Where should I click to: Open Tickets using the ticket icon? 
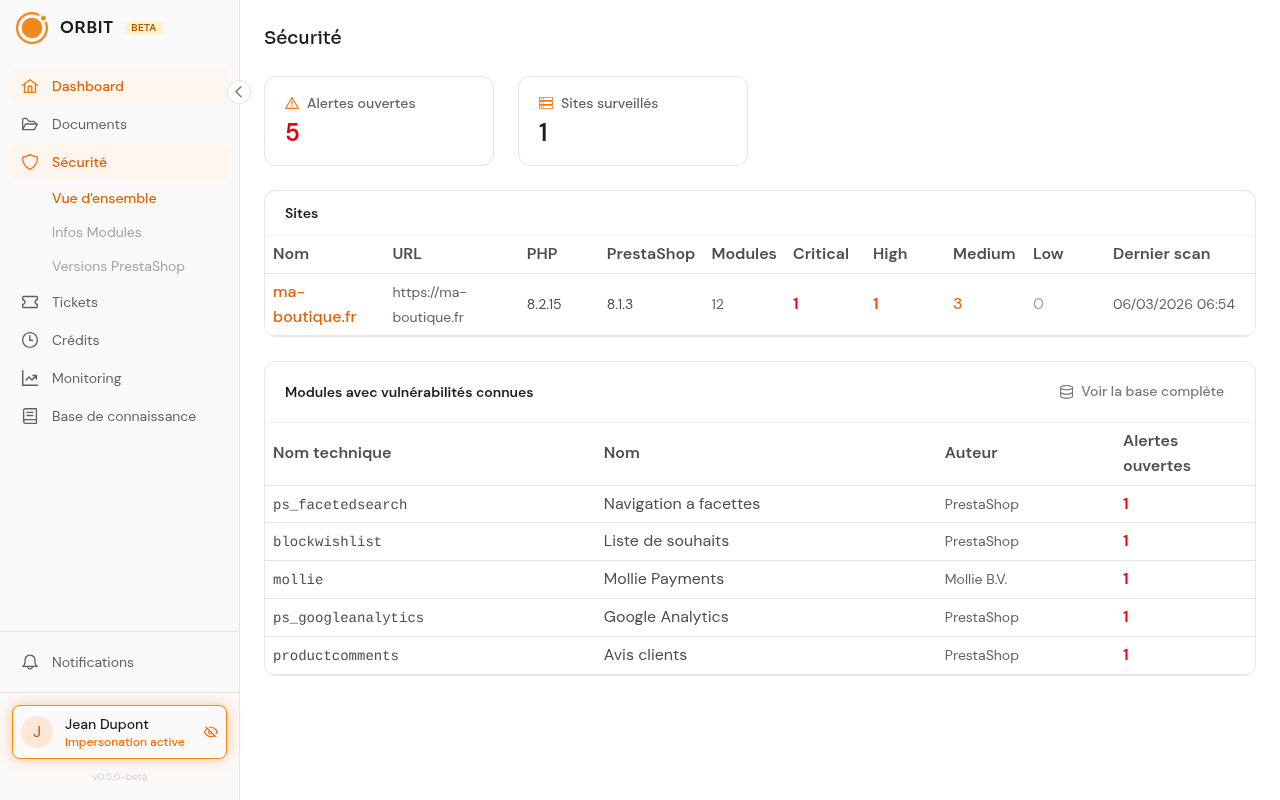pyautogui.click(x=30, y=302)
